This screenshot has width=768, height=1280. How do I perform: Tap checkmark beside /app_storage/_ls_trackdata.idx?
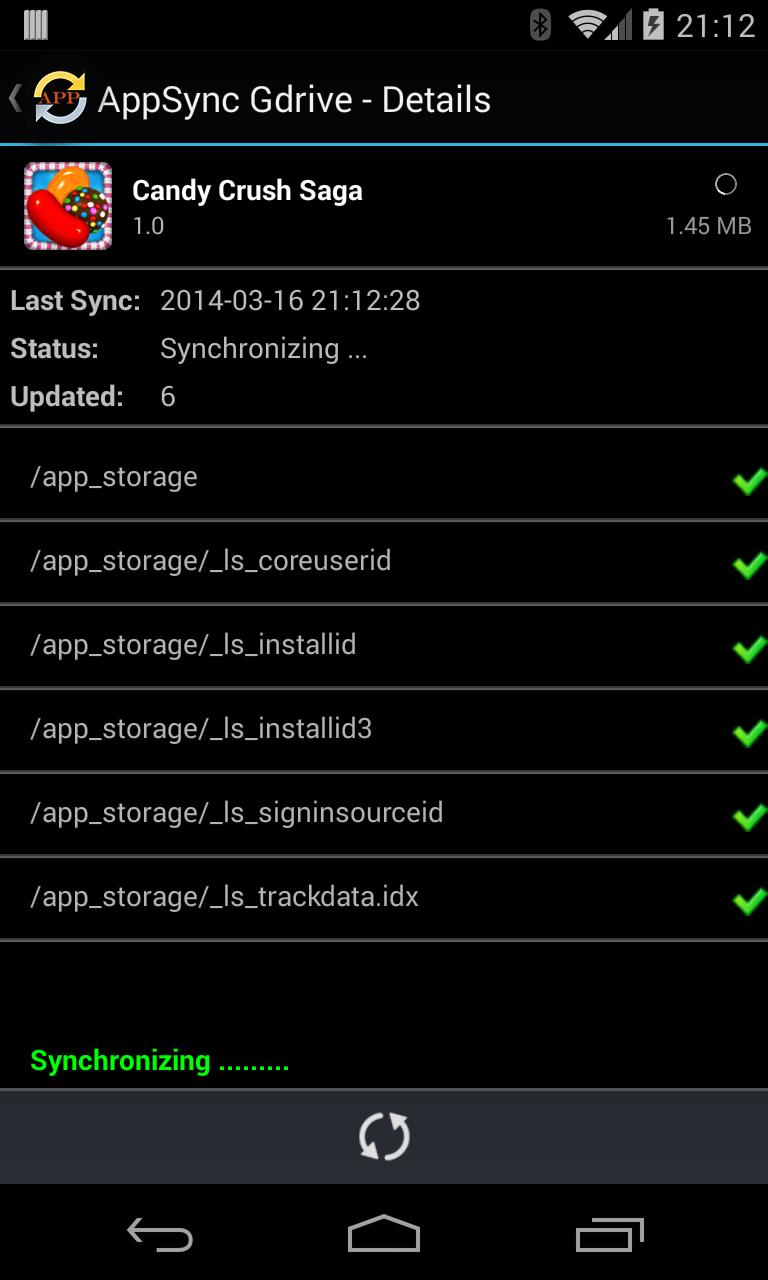tap(750, 901)
